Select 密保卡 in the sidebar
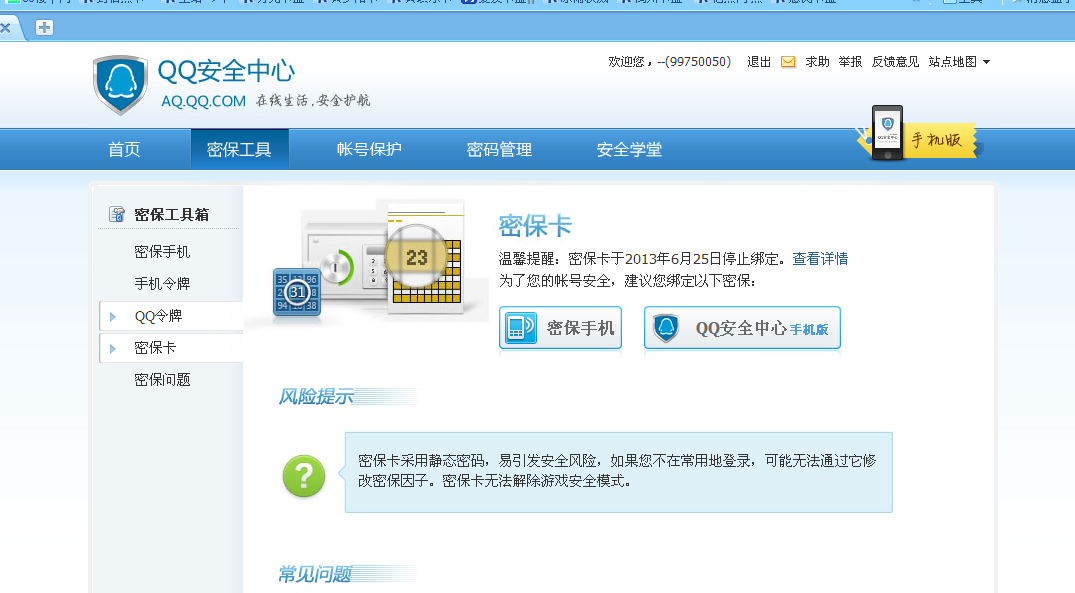 pos(155,348)
